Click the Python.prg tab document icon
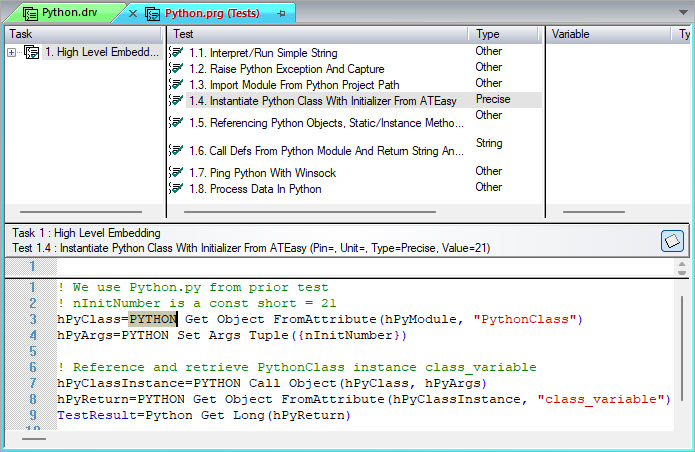 click(152, 14)
